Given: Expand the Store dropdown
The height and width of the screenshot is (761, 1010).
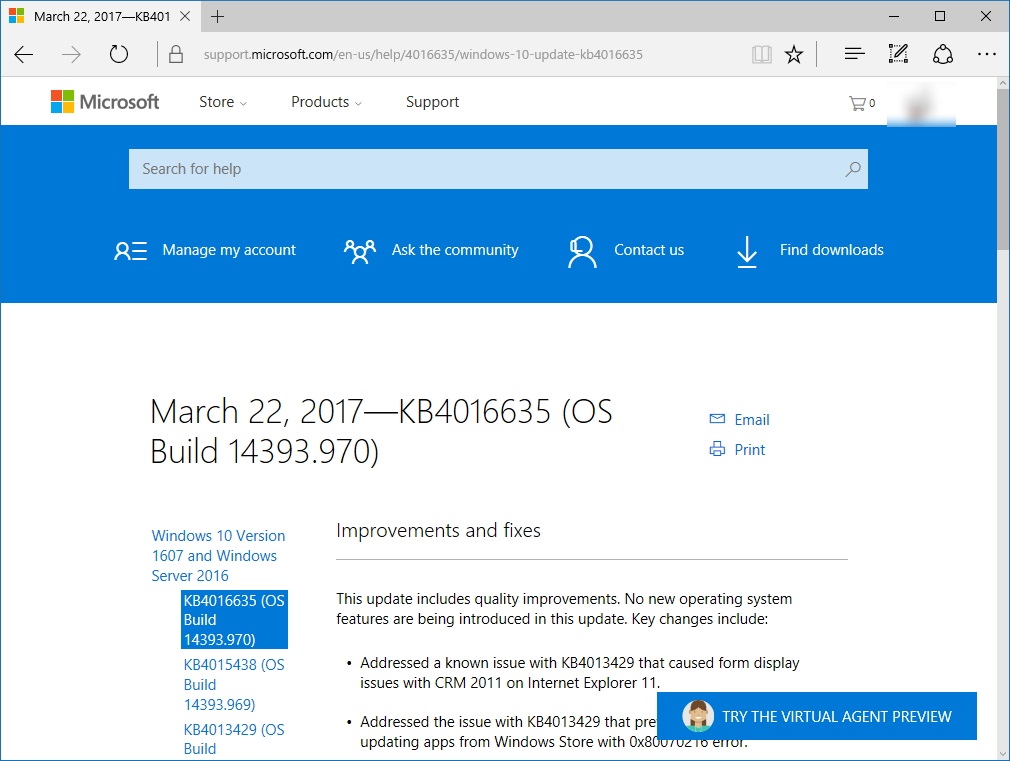Looking at the screenshot, I should 221,101.
